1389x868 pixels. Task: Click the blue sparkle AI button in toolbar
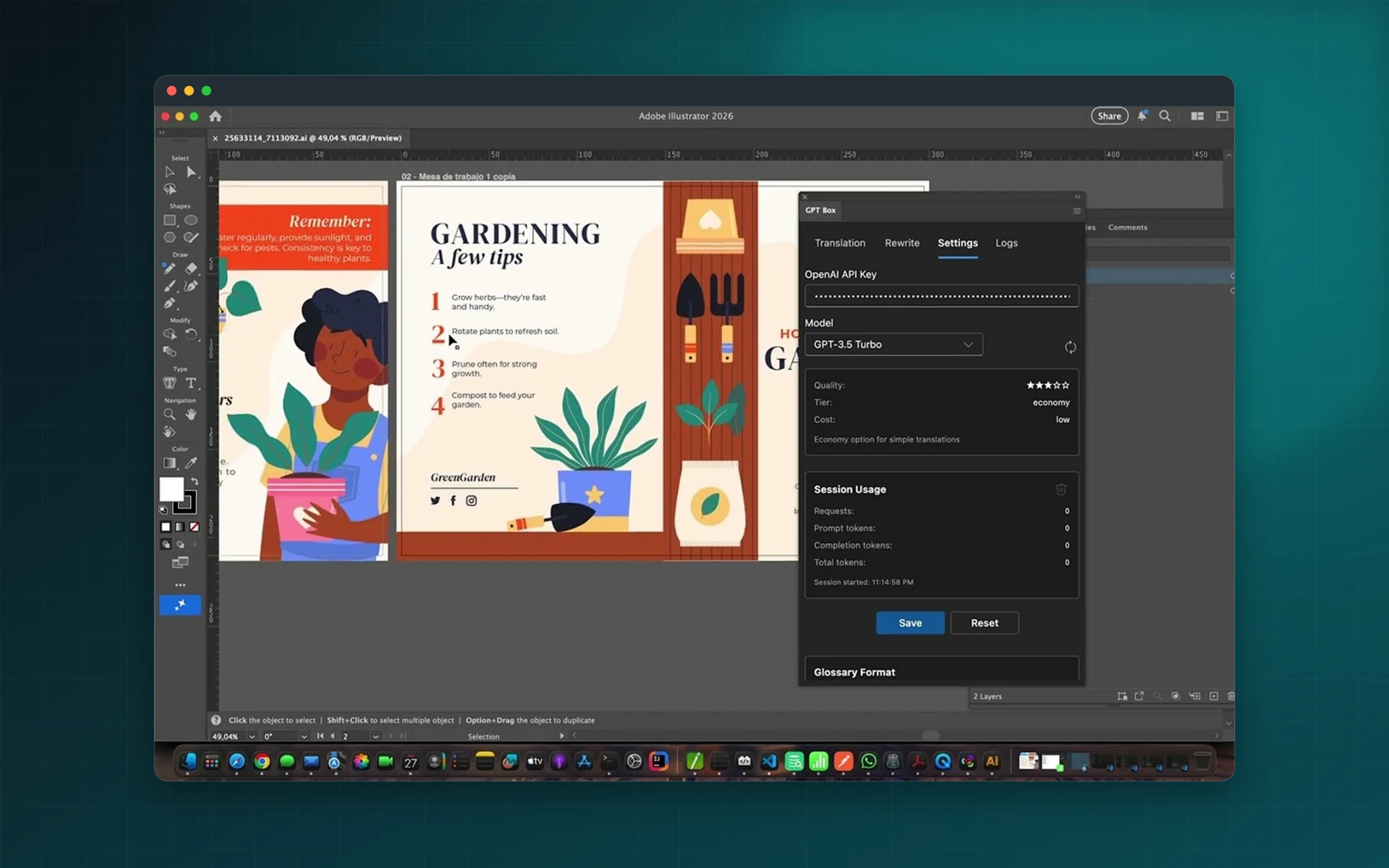click(x=180, y=605)
